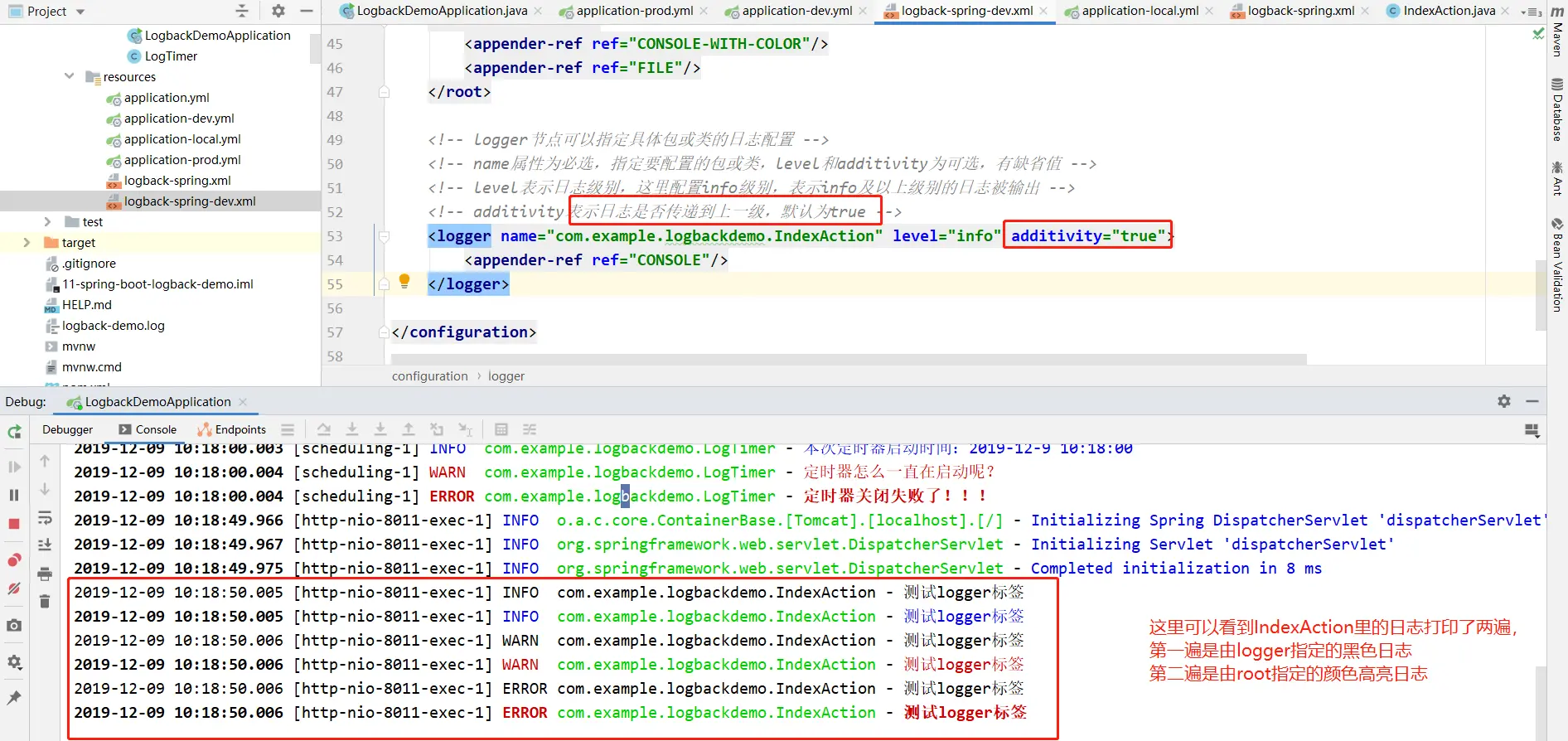Click console scroll up arrow
1568x741 pixels.
(45, 461)
